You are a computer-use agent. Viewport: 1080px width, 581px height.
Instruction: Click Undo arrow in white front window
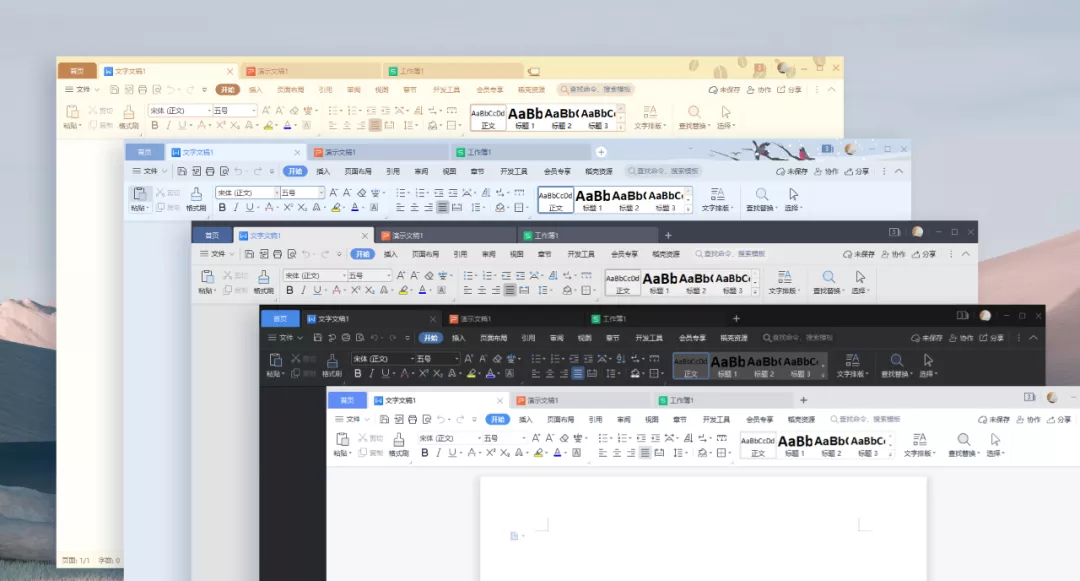pos(441,419)
